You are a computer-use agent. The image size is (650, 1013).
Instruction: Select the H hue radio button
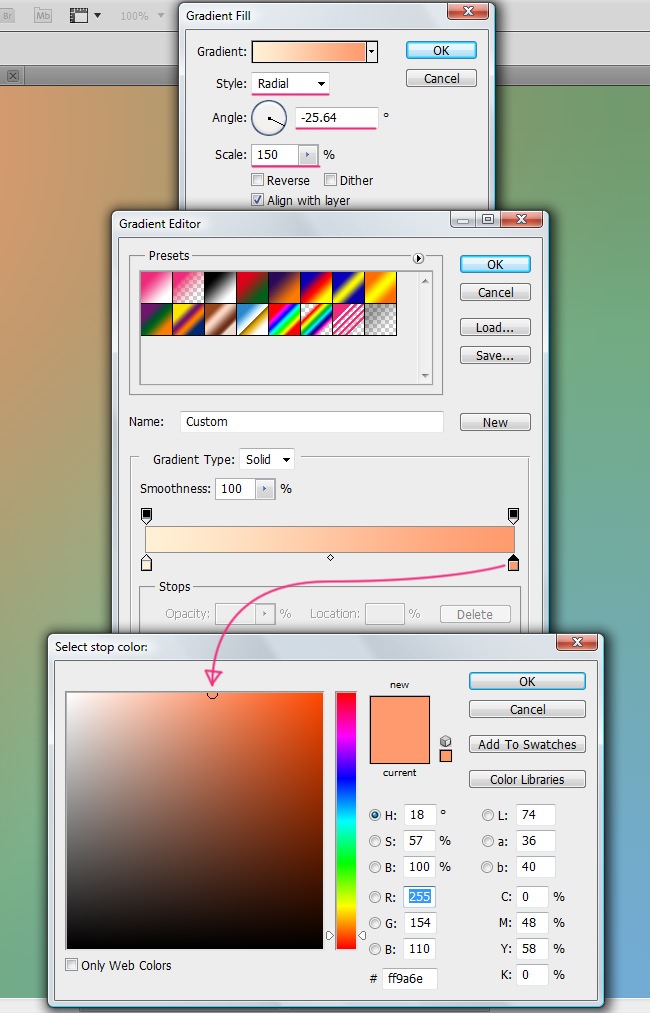click(x=375, y=815)
